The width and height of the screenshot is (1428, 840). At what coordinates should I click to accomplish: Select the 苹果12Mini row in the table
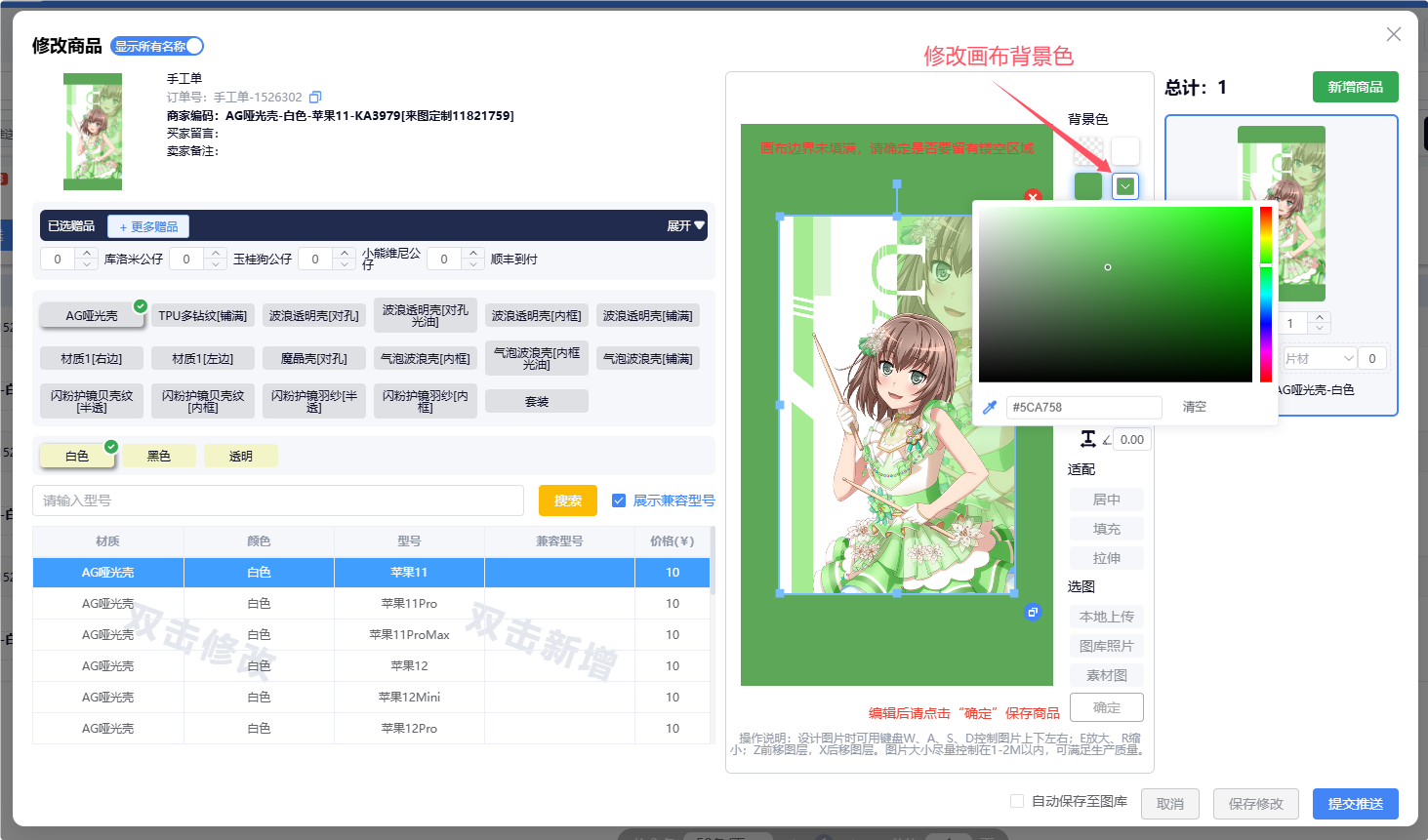point(371,698)
